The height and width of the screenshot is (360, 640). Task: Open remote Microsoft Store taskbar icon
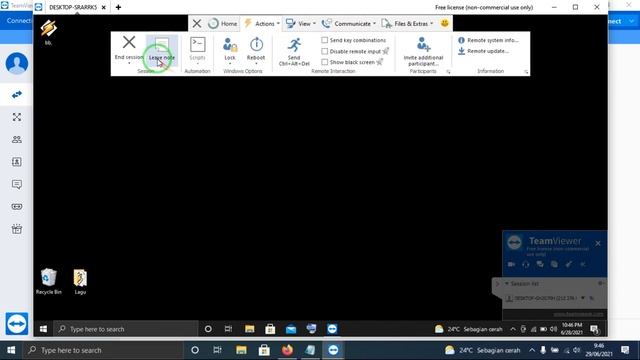click(x=270, y=329)
